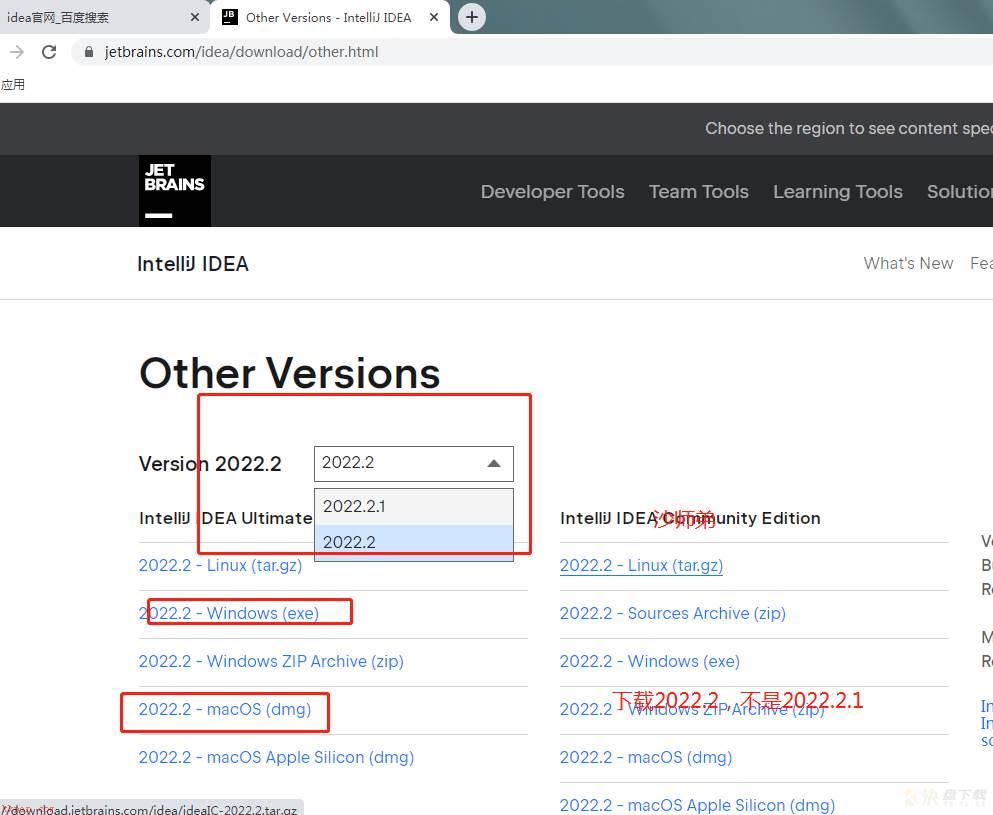This screenshot has height=815, width=993.
Task: Reload the page with the refresh icon
Action: (49, 52)
